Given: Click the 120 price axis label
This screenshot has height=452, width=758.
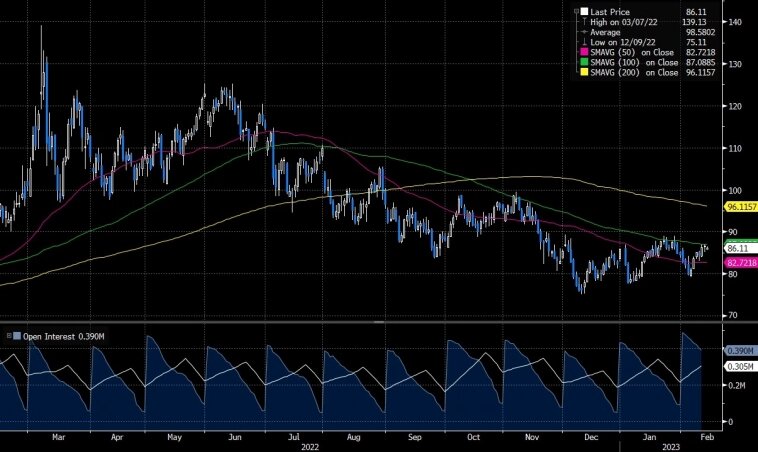Looking at the screenshot, I should pos(735,106).
